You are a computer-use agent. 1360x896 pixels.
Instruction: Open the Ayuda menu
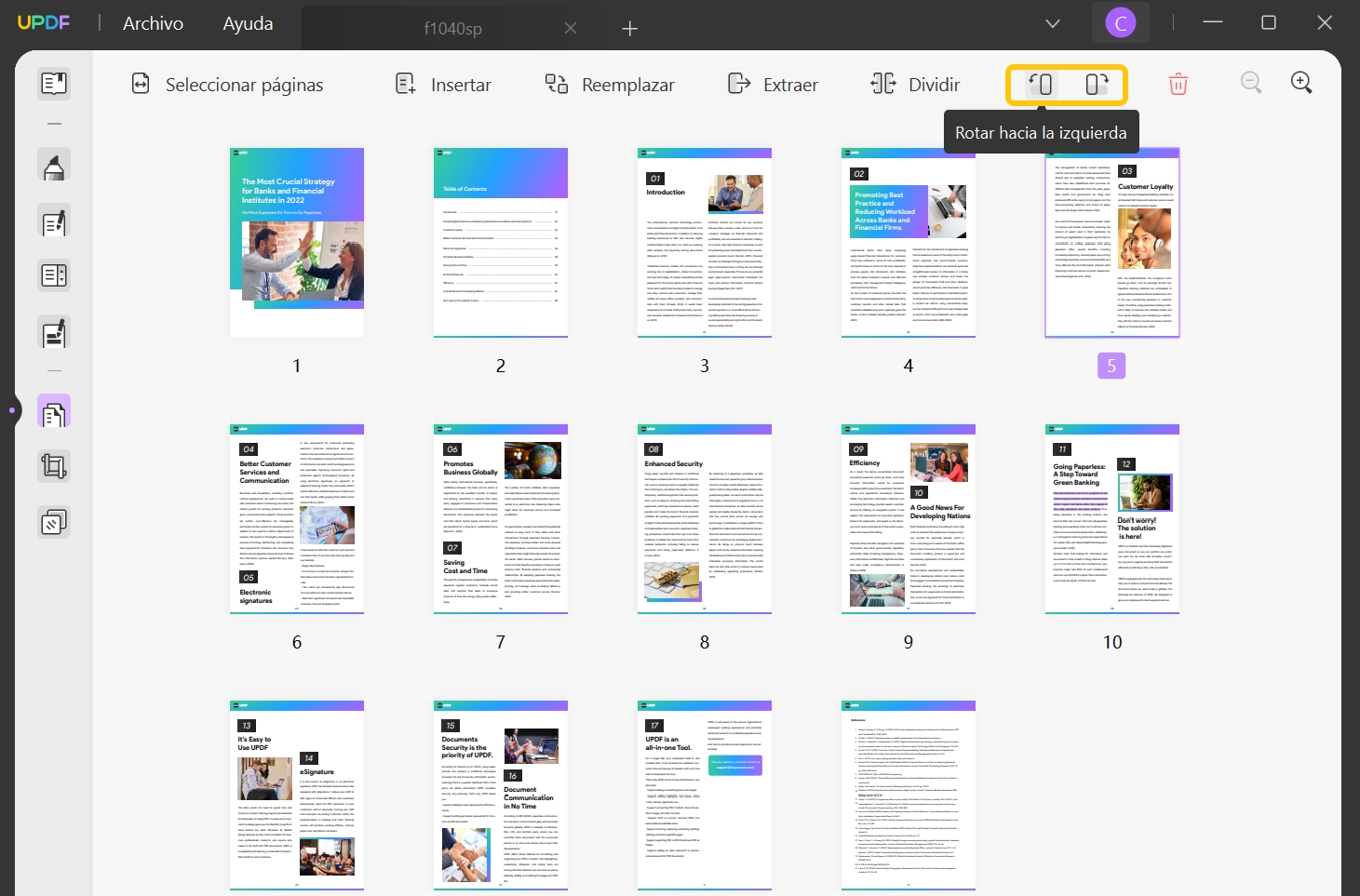tap(248, 23)
